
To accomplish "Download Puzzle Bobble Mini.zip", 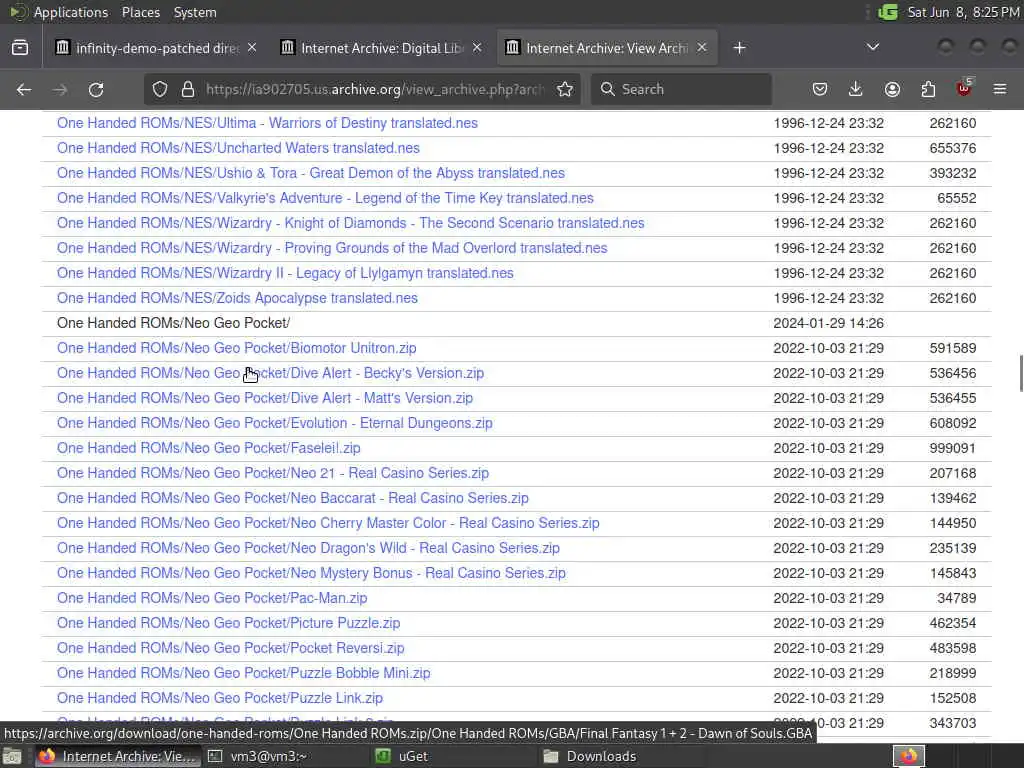I will (x=244, y=673).
